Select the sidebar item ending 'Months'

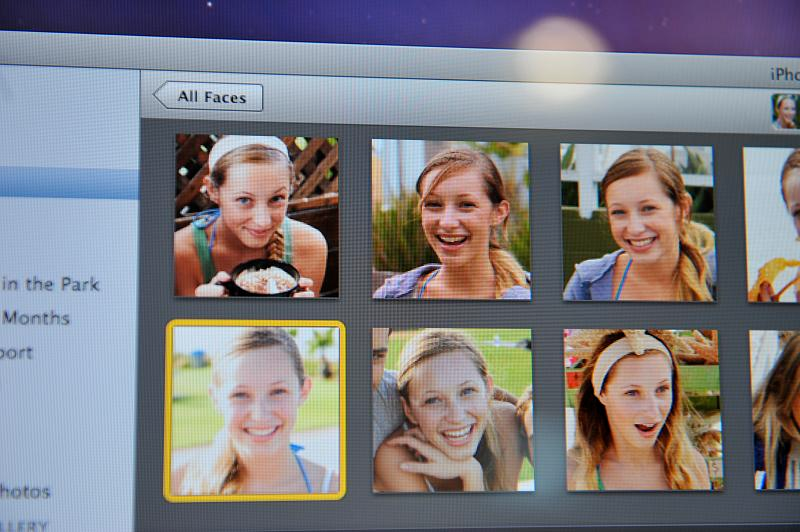pyautogui.click(x=35, y=318)
